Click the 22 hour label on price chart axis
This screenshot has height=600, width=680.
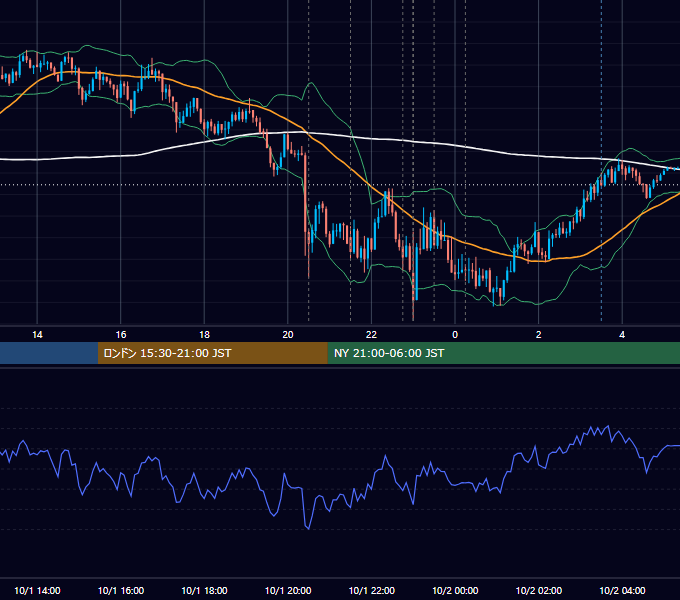371,335
